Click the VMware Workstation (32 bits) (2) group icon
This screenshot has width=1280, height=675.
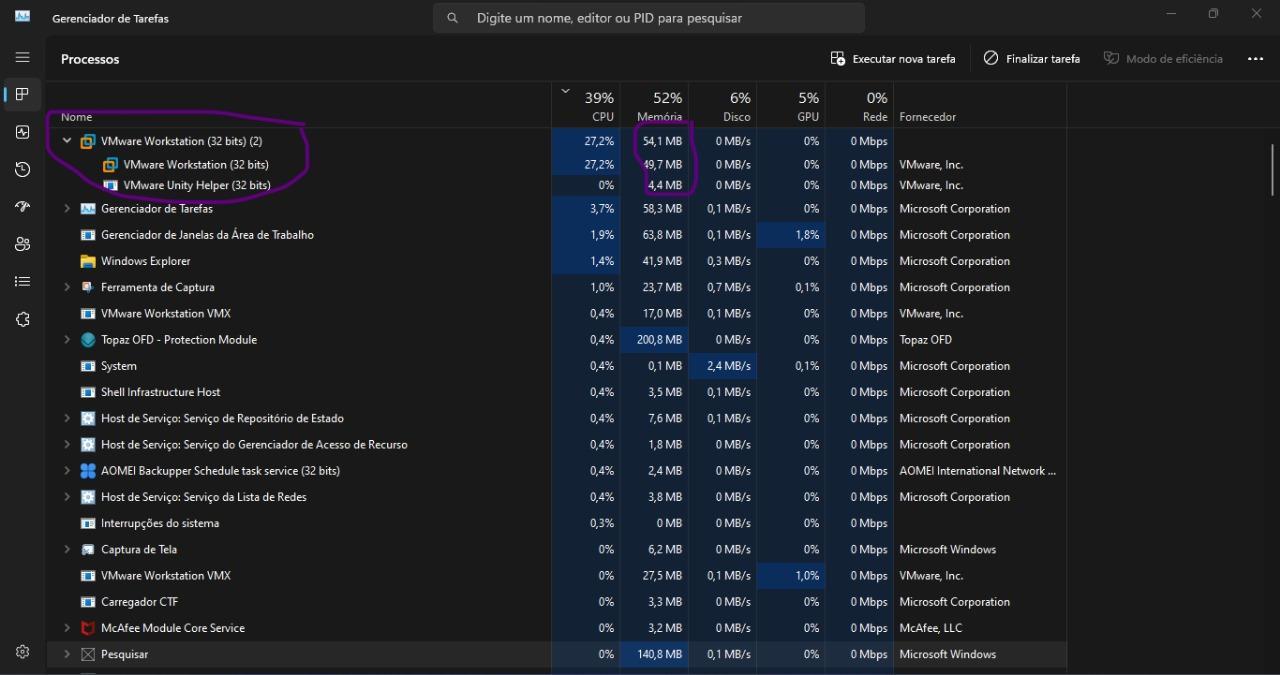click(x=88, y=141)
